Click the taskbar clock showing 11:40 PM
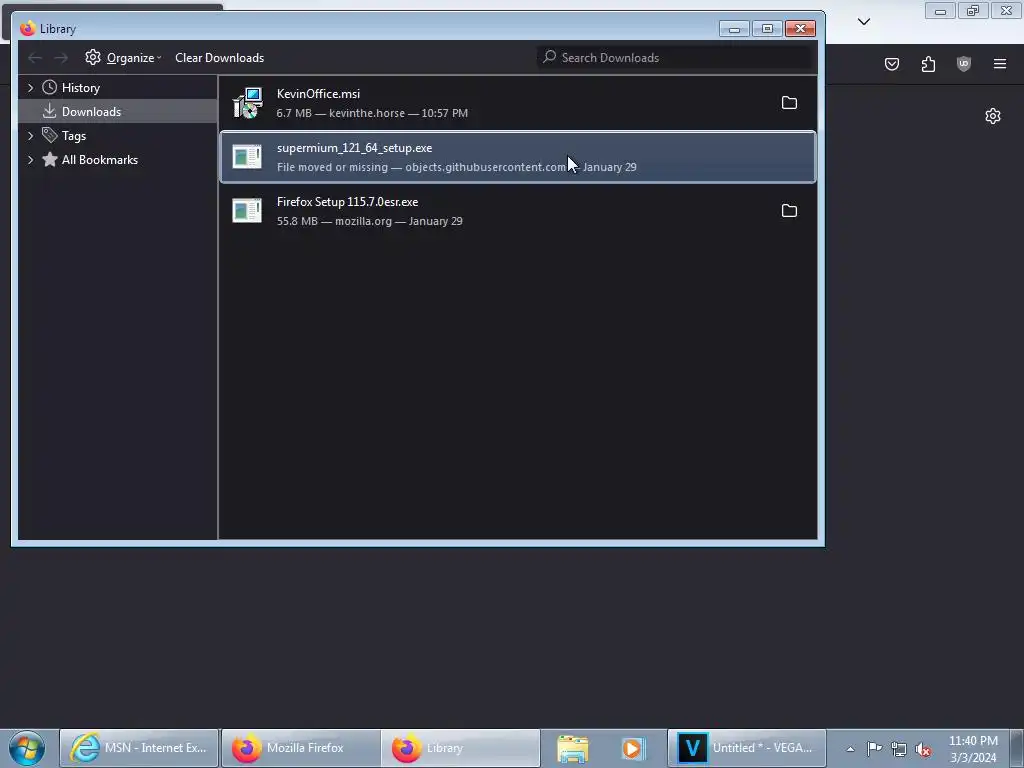Image resolution: width=1024 pixels, height=768 pixels. pyautogui.click(x=973, y=749)
